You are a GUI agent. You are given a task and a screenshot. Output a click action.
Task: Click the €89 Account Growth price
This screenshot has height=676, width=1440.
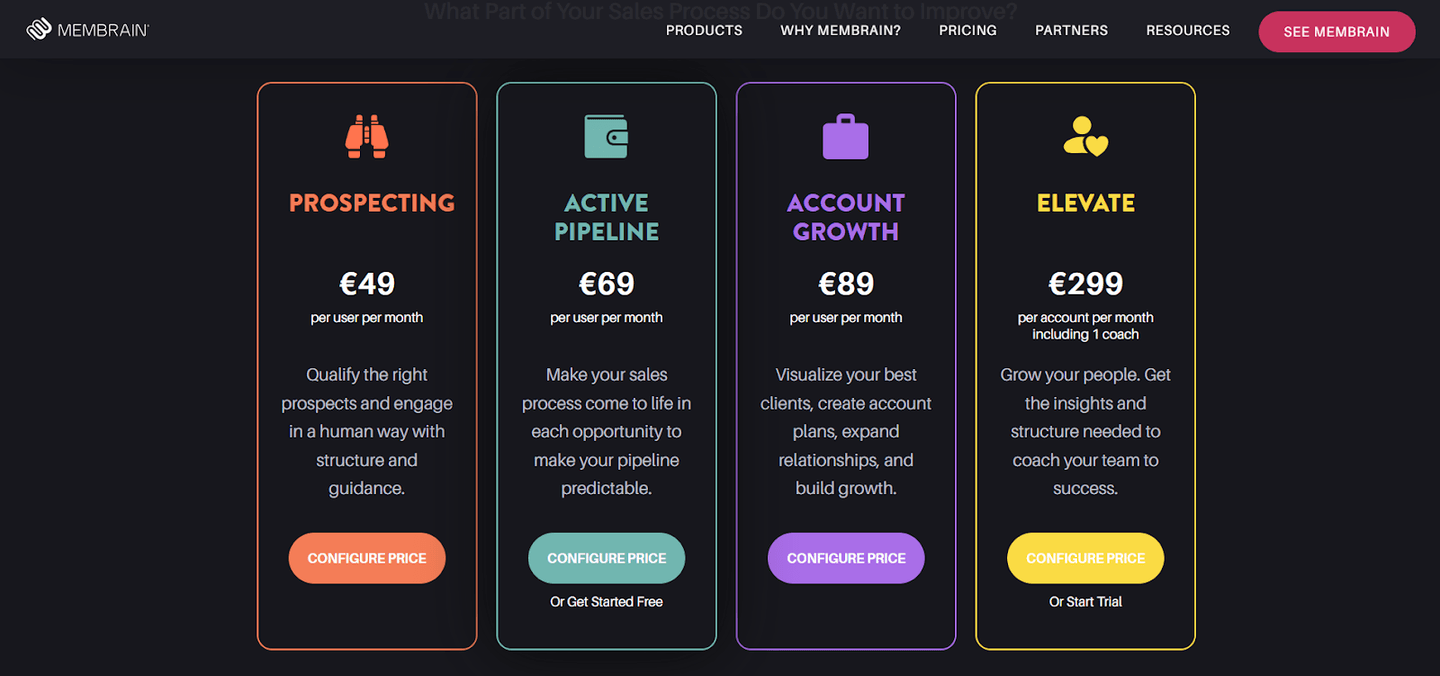(846, 284)
